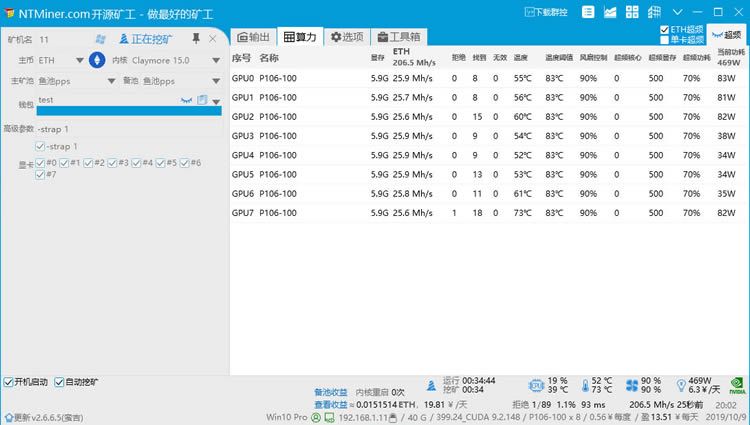750x425 pixels.
Task: Click the Ethereum coin icon
Action: [97, 60]
